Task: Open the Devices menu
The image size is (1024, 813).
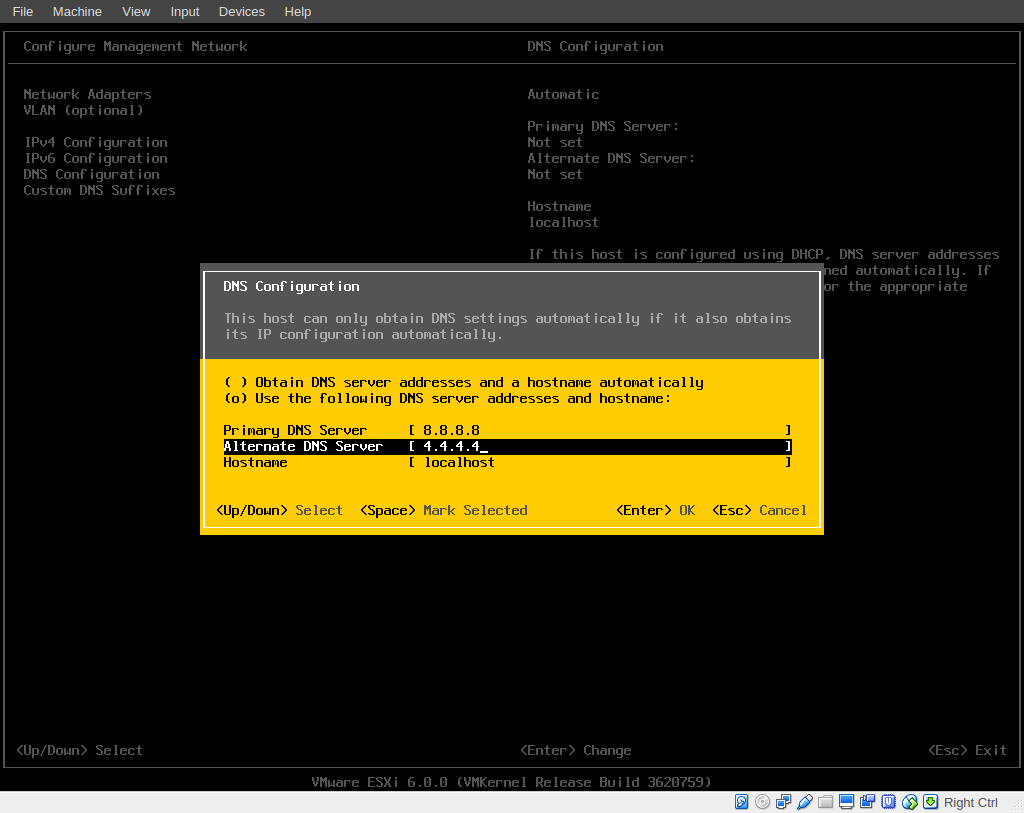Action: tap(241, 11)
